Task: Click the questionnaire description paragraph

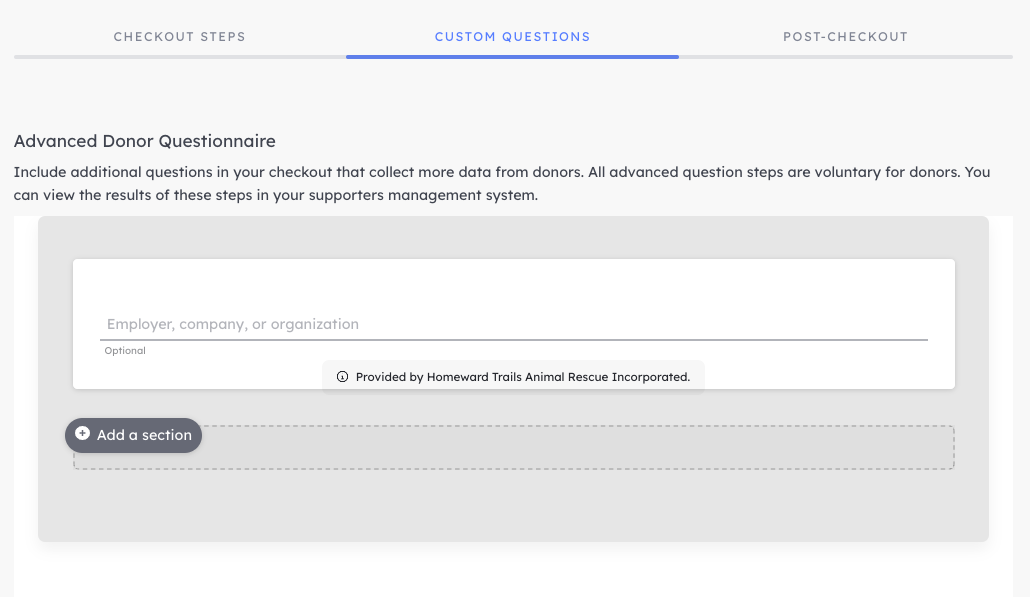Action: click(x=502, y=183)
